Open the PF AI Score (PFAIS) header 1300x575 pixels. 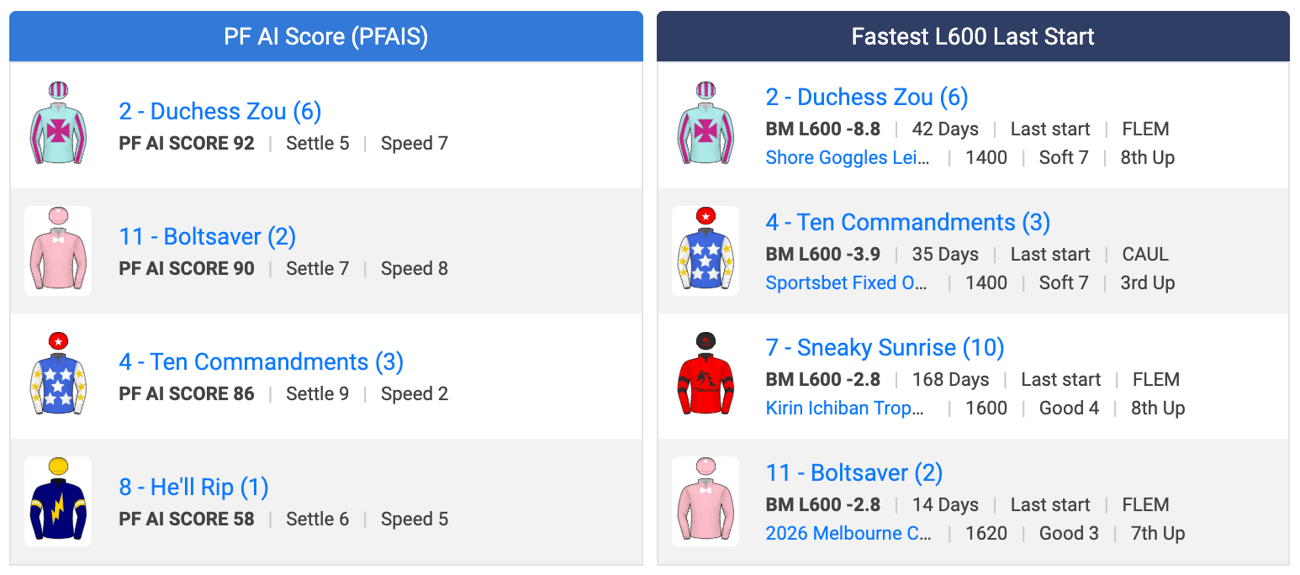pos(326,37)
